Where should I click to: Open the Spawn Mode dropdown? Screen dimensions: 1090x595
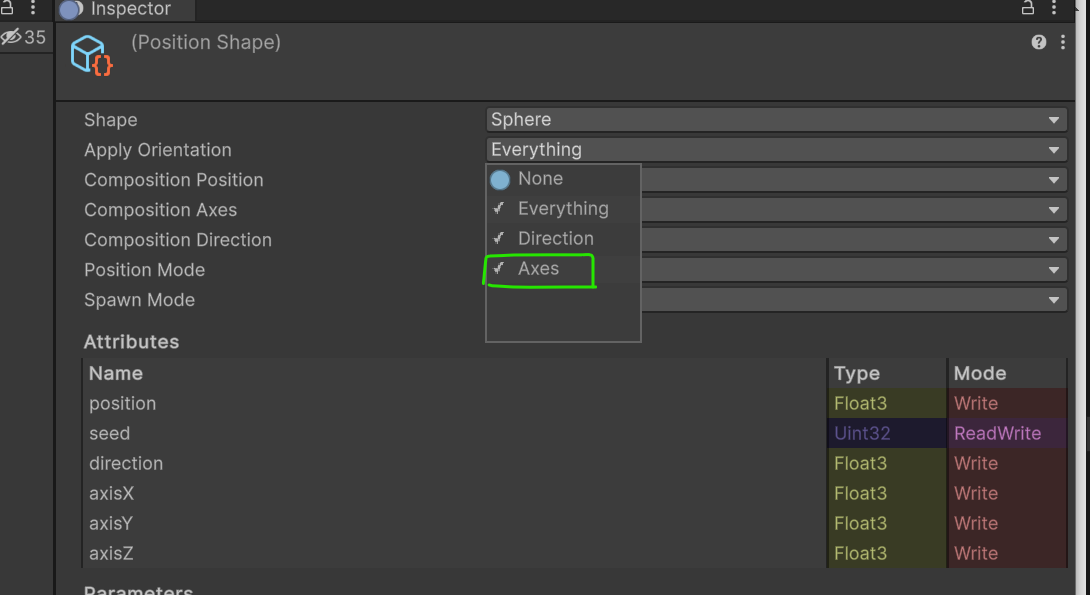tap(855, 299)
